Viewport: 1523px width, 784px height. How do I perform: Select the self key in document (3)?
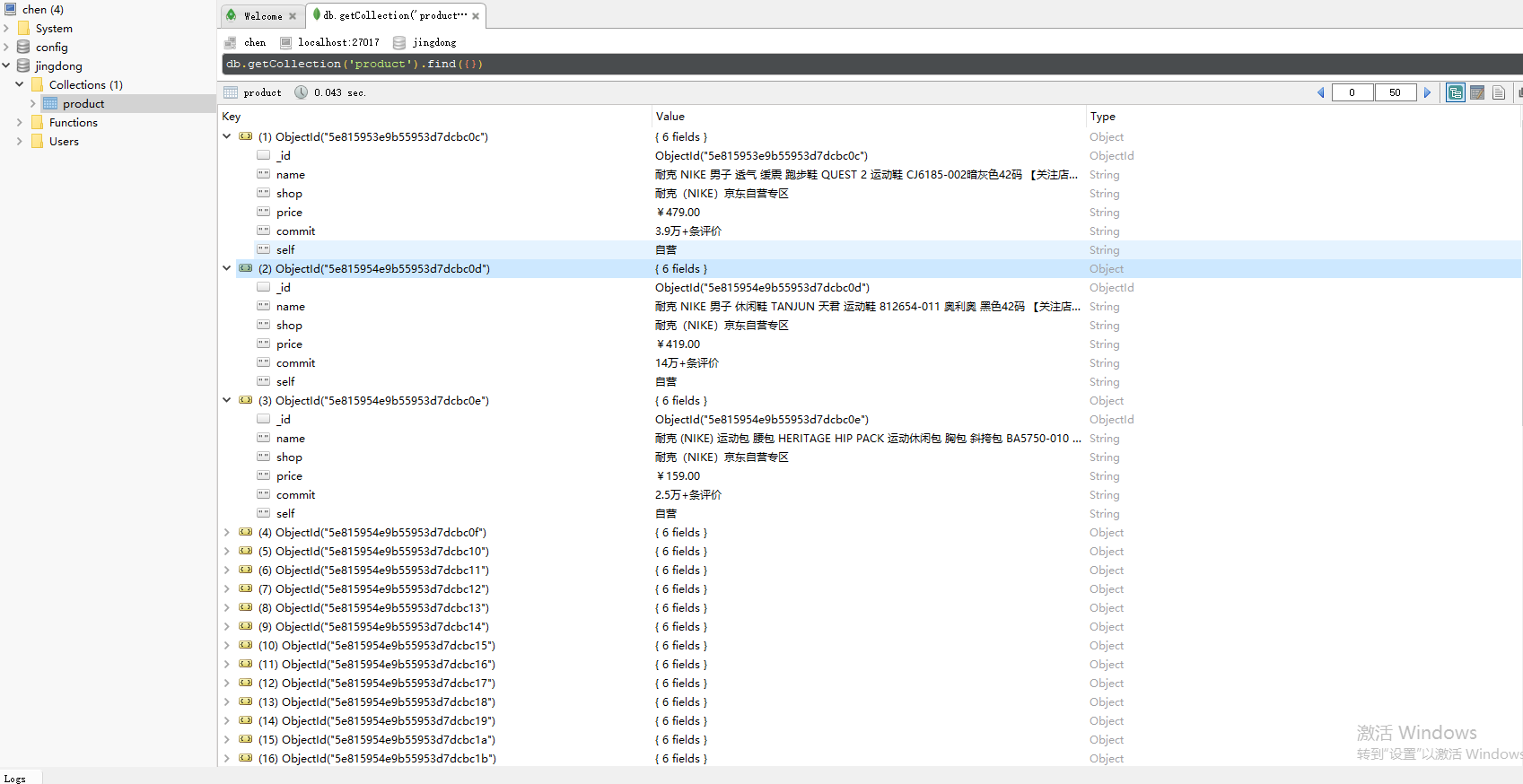click(285, 513)
